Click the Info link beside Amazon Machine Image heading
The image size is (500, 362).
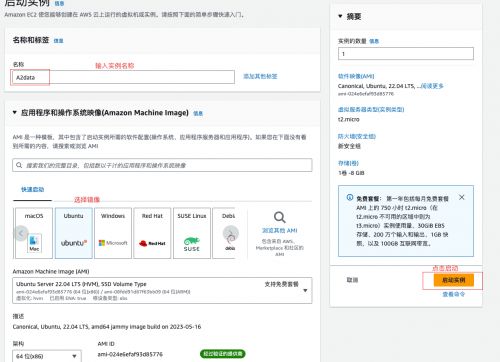pos(198,113)
